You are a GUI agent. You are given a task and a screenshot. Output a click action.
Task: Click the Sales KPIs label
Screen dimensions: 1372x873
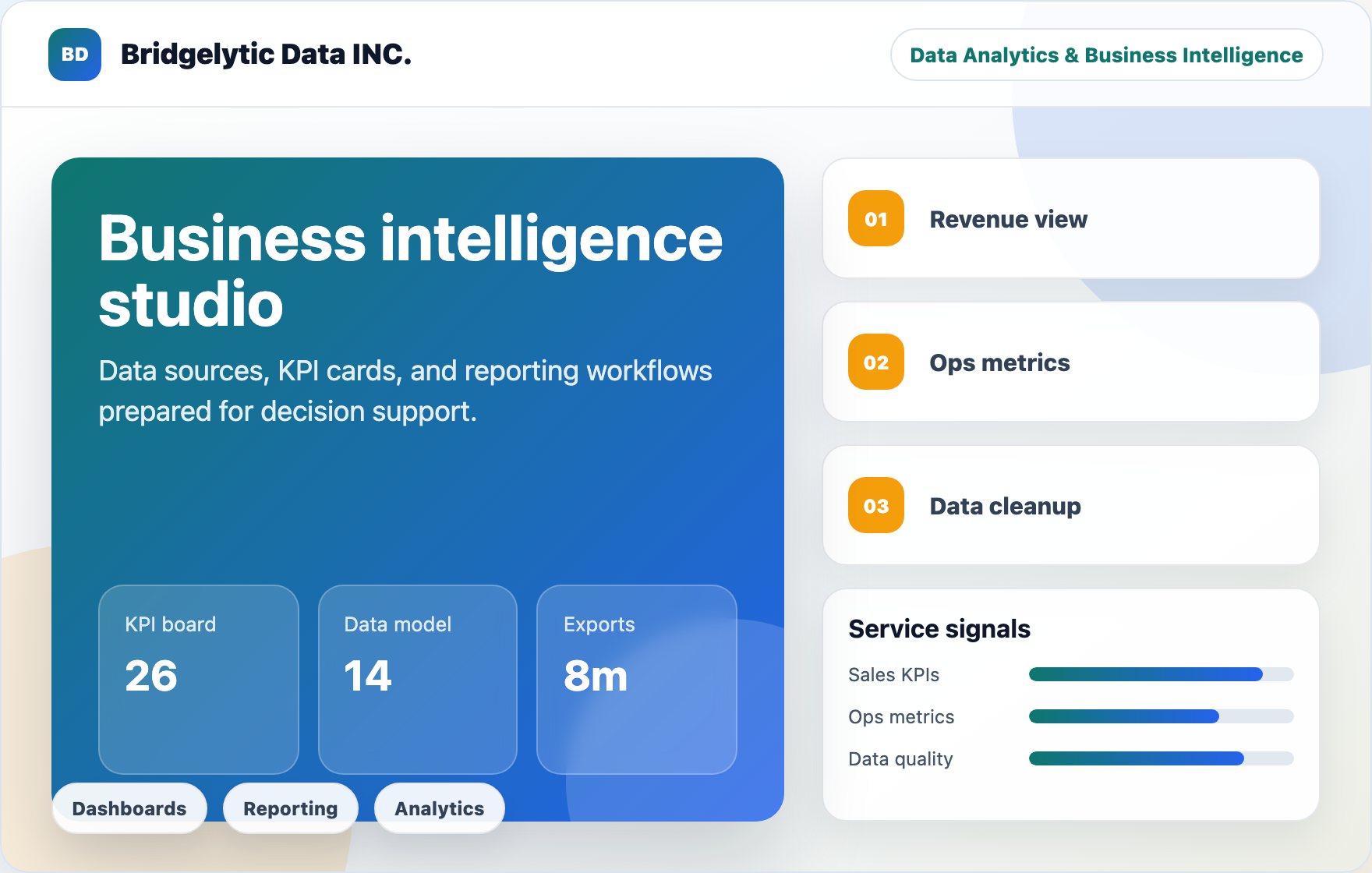coord(894,675)
